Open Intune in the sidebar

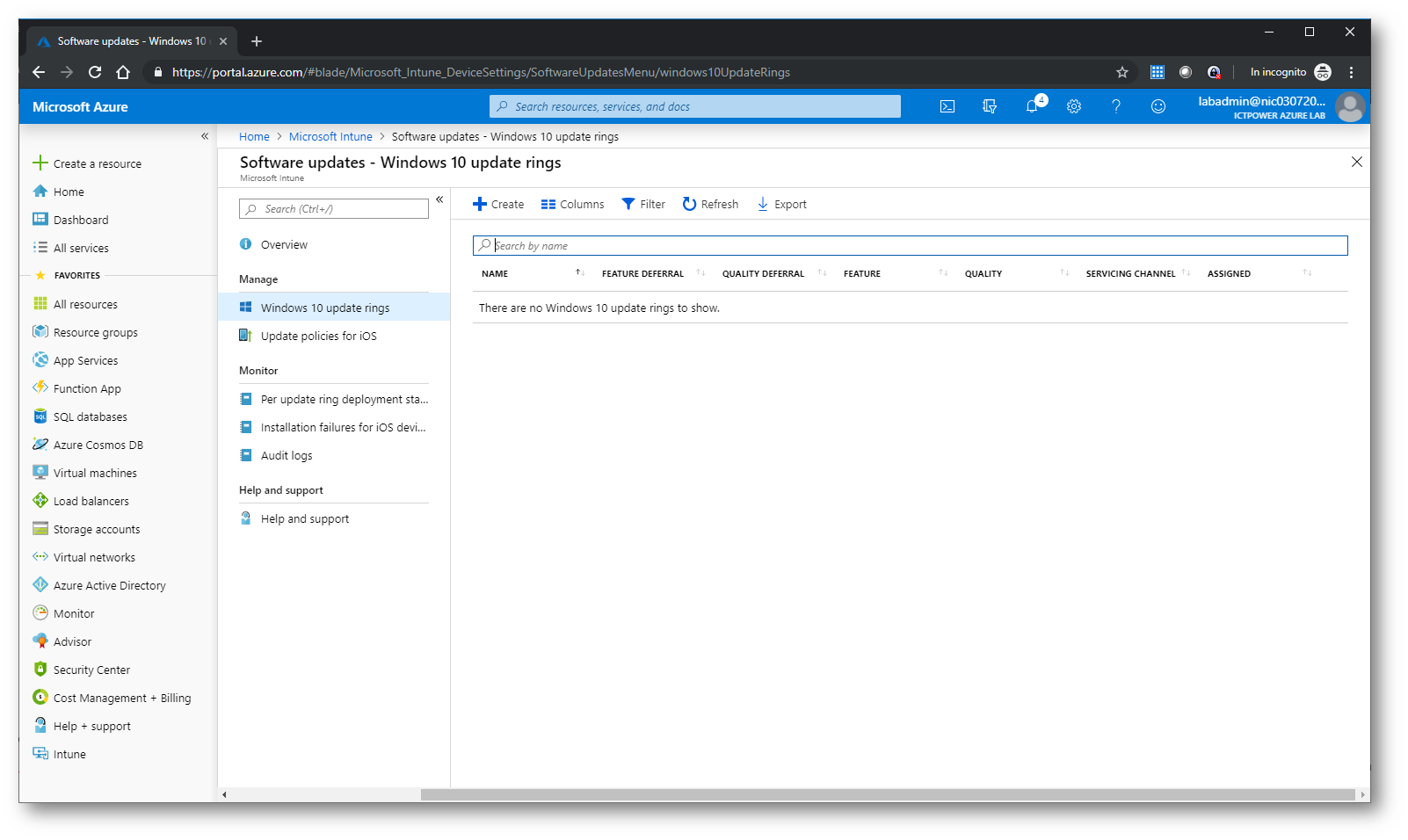60,754
